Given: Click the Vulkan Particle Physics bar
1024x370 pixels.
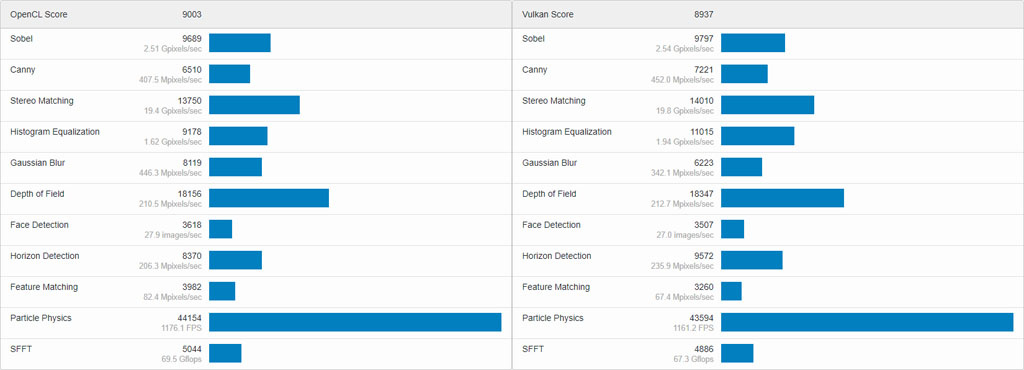Looking at the screenshot, I should 867,322.
